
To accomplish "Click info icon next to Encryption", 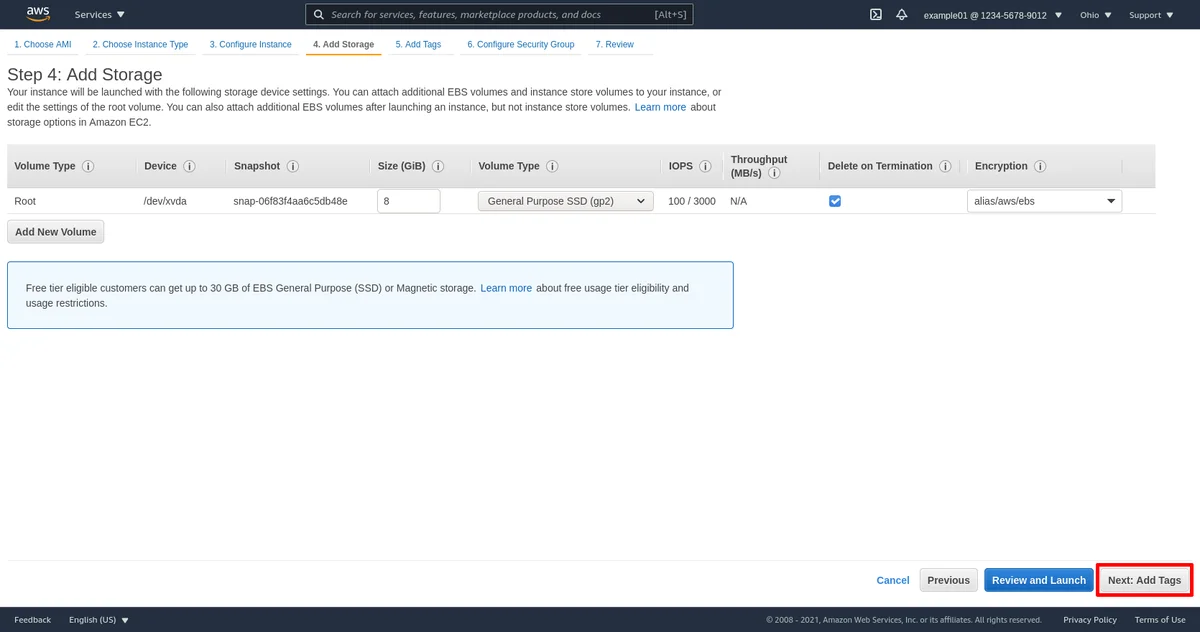I will (x=1040, y=167).
